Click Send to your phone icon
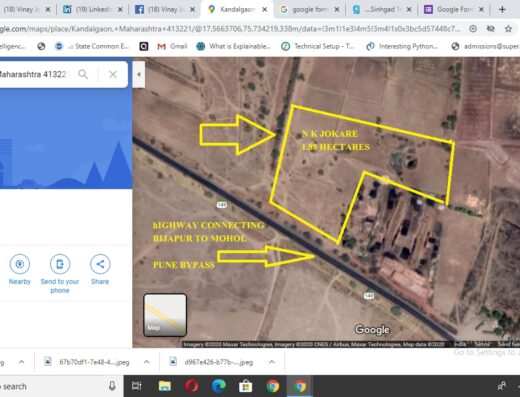This screenshot has height=397, width=520. pyautogui.click(x=60, y=264)
